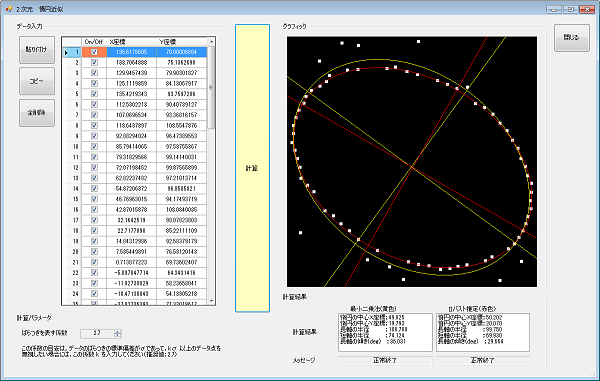This screenshot has height=381, width=600.
Task: Click the 全削除 (delete all) button
Action: click(37, 112)
